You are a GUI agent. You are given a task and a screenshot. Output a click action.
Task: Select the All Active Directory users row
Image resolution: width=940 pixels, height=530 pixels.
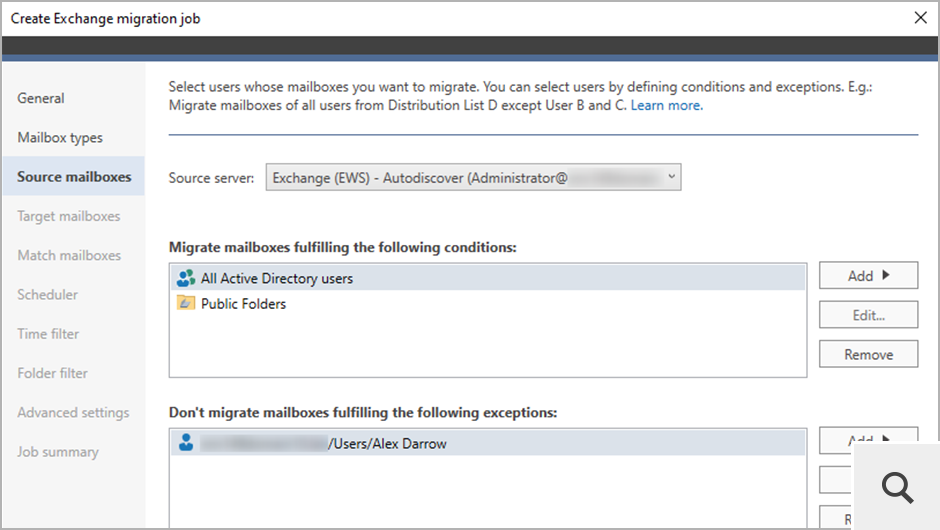tap(488, 278)
